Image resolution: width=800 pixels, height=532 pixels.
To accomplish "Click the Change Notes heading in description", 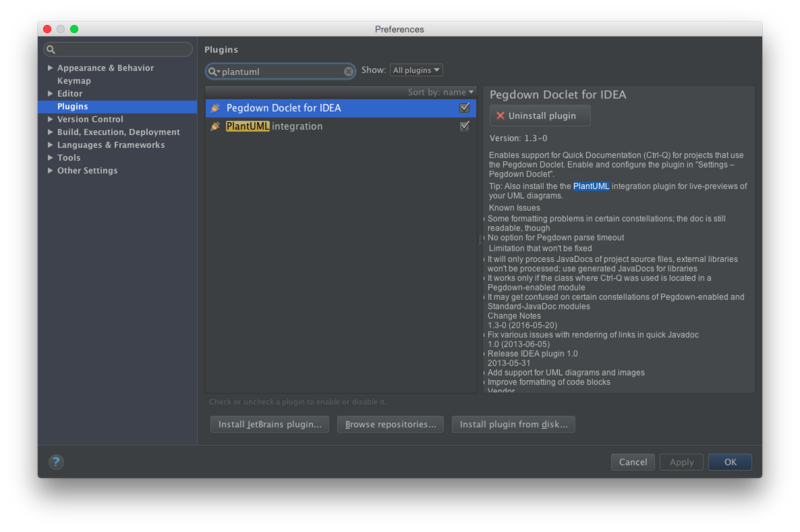I will click(514, 316).
